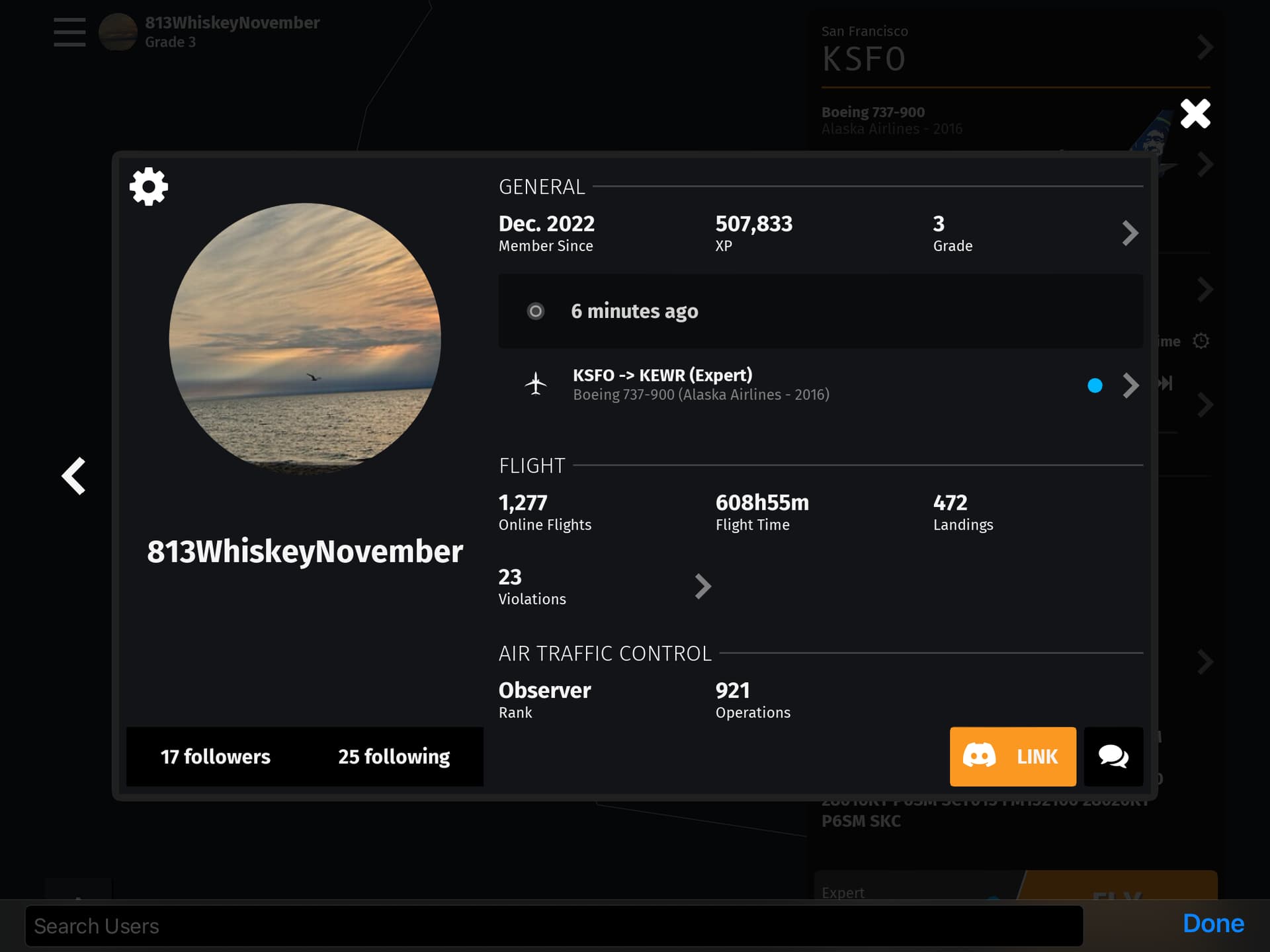Screen dimensions: 1270x952
Task: Tap Done to dismiss keyboard
Action: coord(1213,924)
